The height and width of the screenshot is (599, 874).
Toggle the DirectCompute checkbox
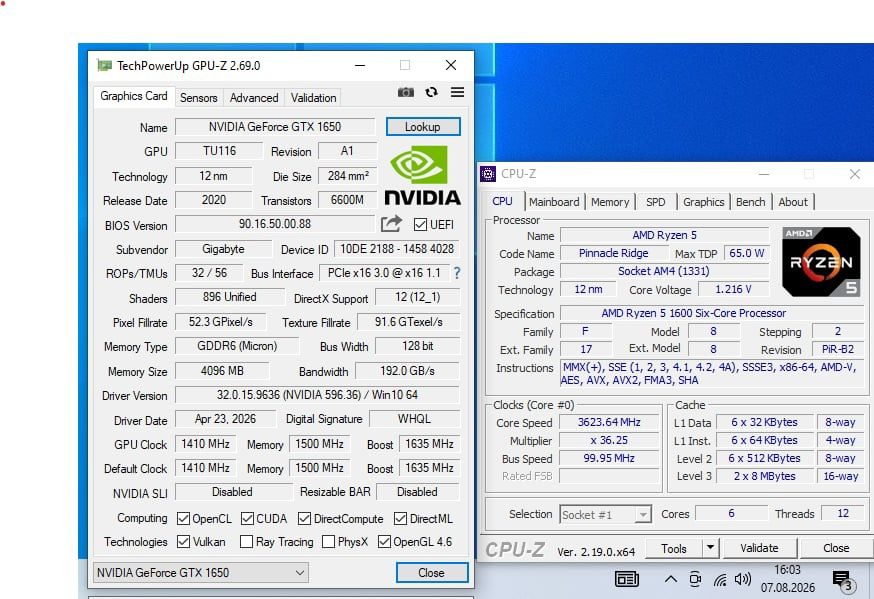coord(304,519)
